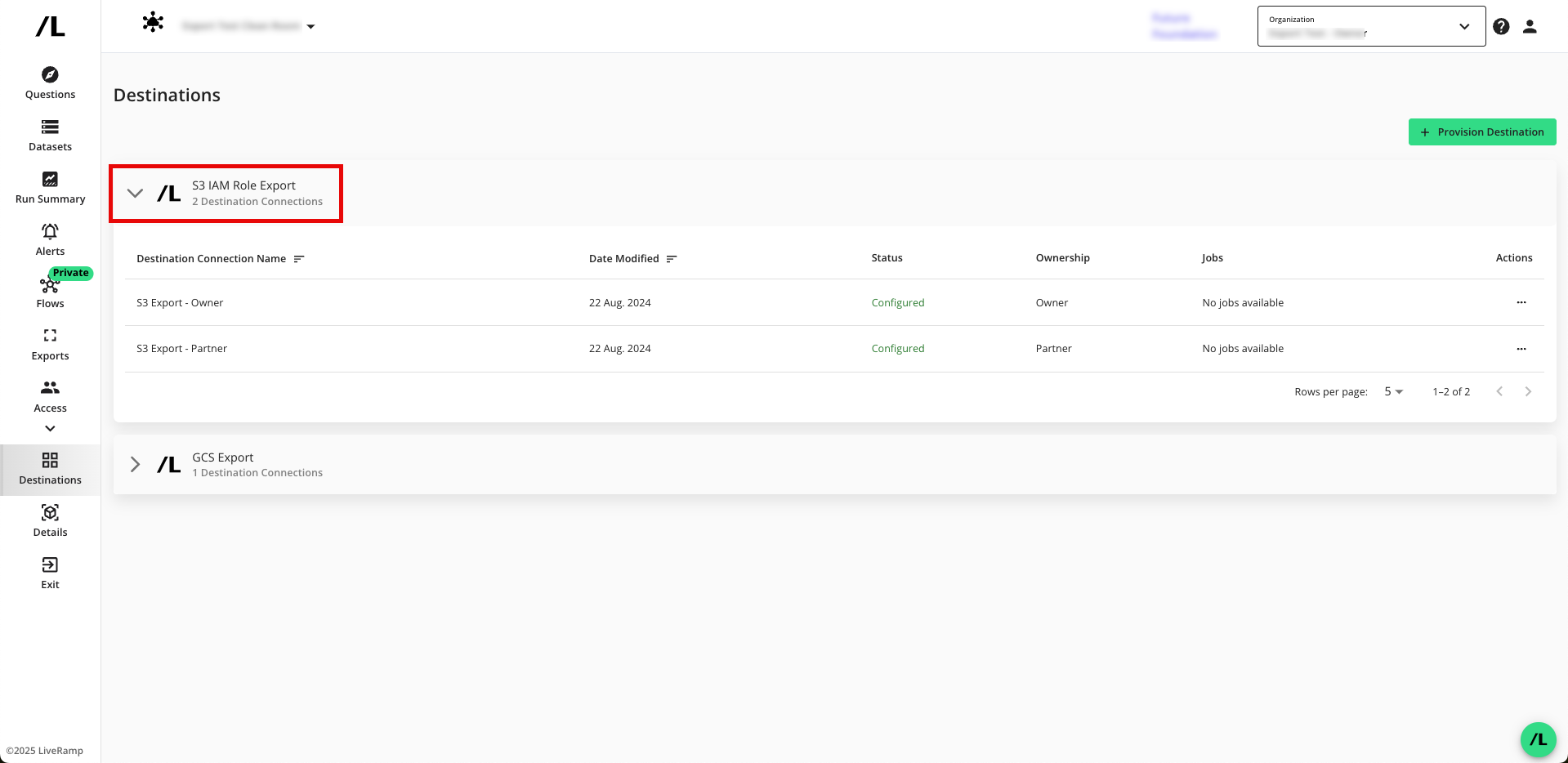Open actions menu for S3 Export - Owner
Viewport: 1568px width, 763px height.
[1521, 303]
